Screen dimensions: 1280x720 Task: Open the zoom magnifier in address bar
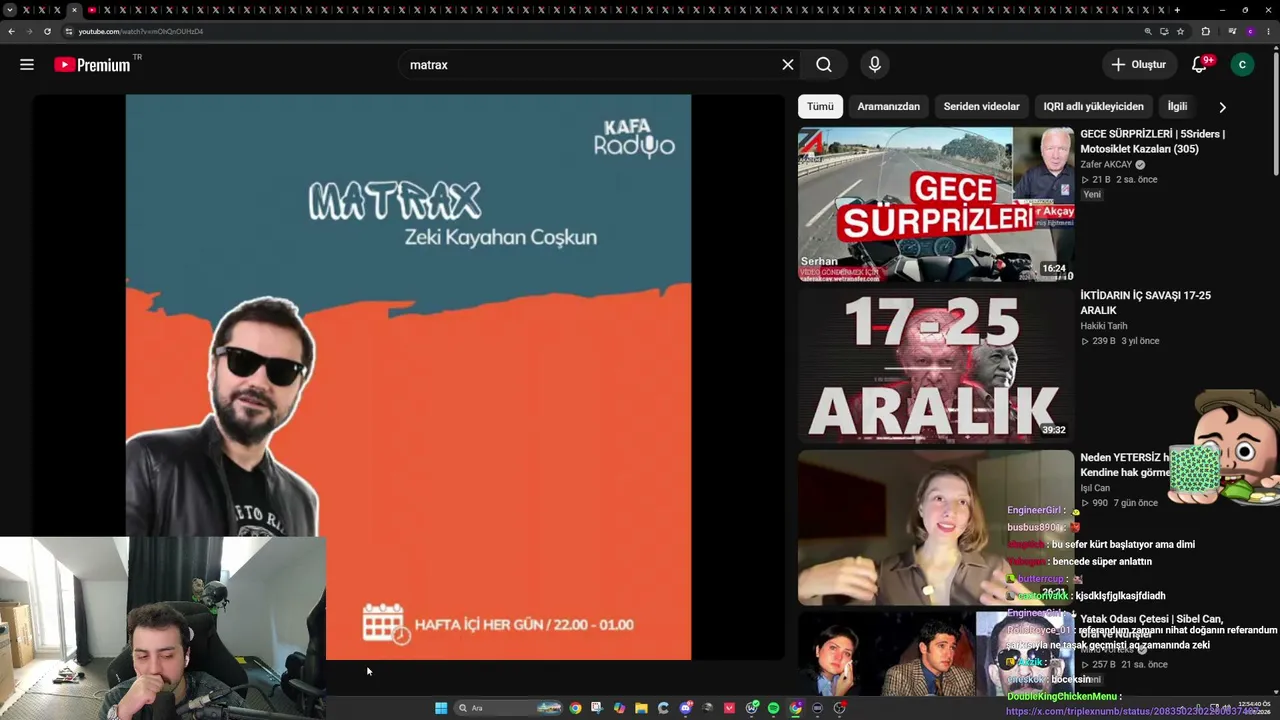(1148, 31)
